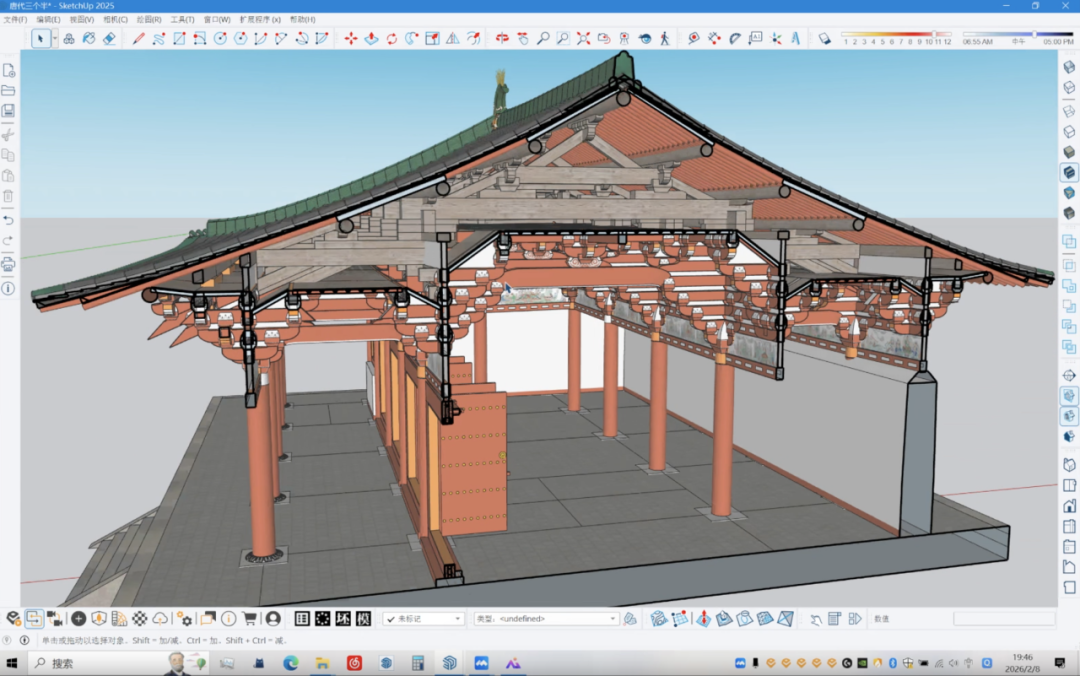Open the 扩展程序 menu

(260, 19)
